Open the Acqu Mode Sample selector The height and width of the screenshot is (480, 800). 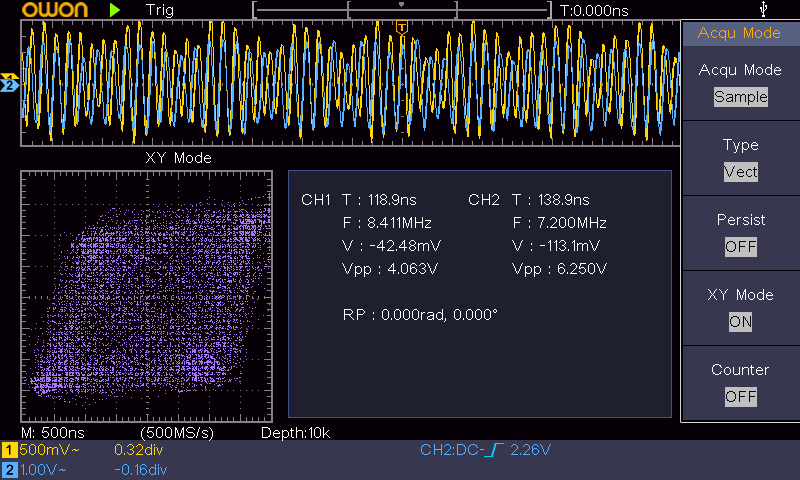click(x=740, y=97)
